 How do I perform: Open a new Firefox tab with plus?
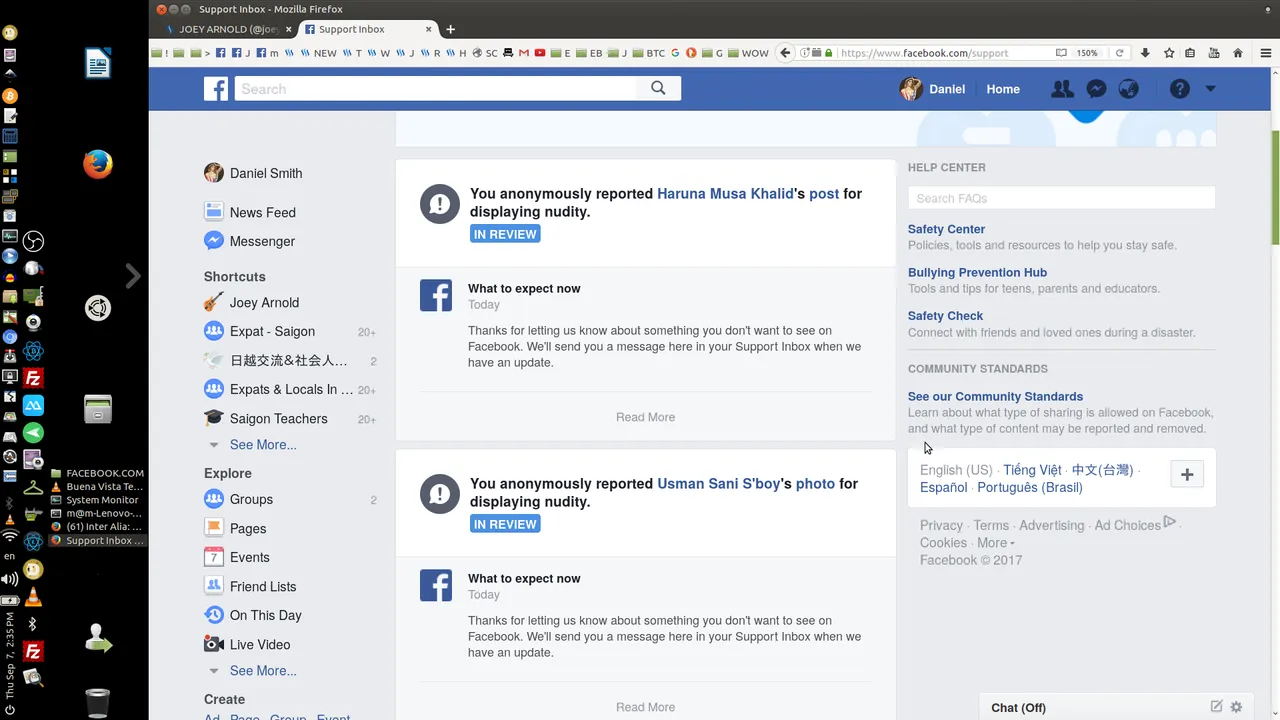tap(450, 29)
